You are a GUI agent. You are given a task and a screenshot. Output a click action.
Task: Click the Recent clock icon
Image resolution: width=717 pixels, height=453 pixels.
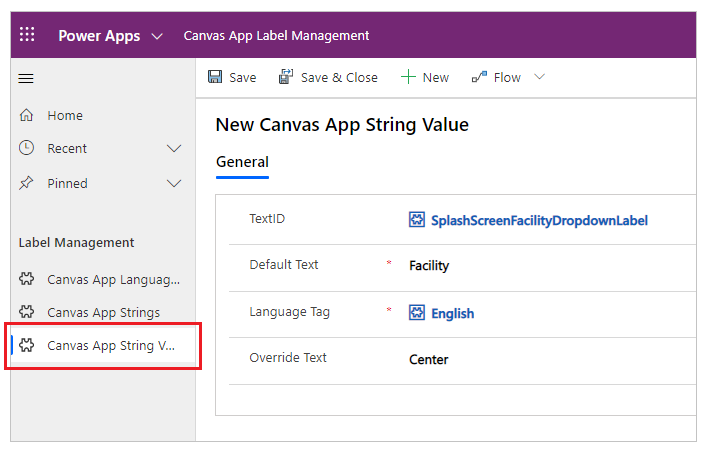click(27, 148)
